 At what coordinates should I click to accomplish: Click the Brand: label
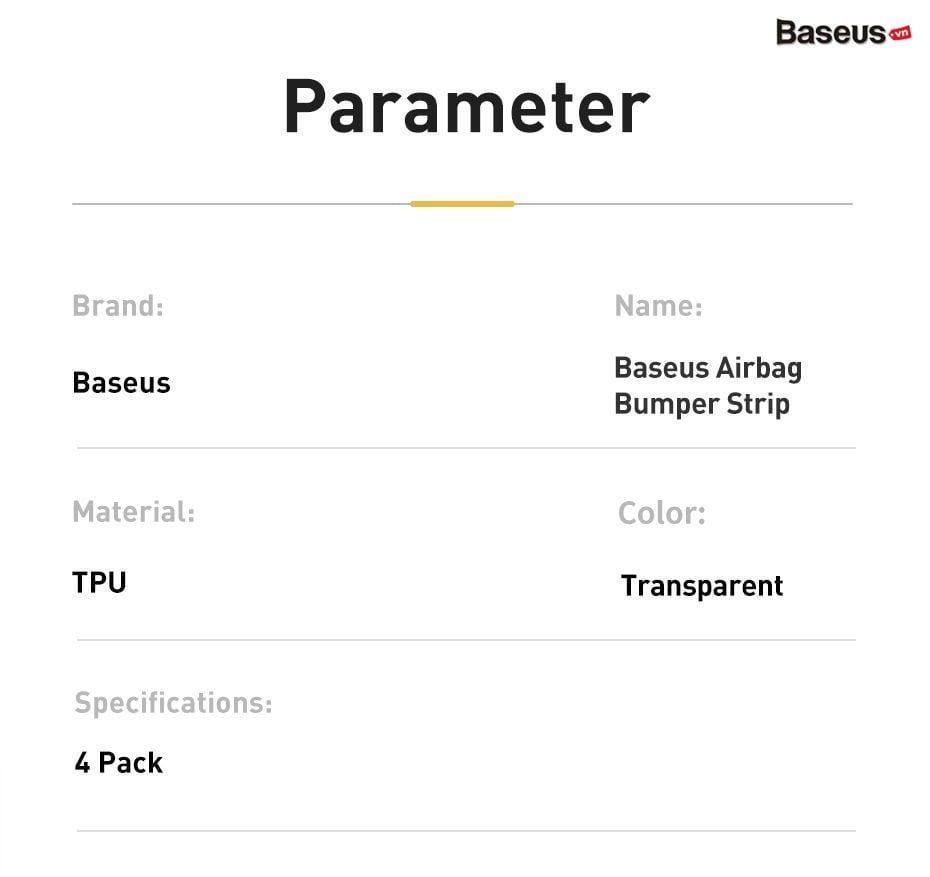tap(118, 306)
